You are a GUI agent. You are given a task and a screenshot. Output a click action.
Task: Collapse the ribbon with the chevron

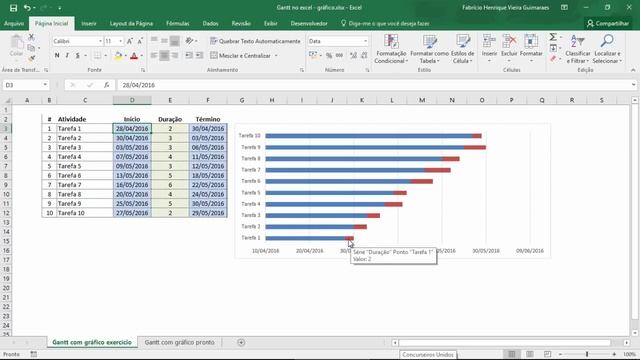(633, 70)
